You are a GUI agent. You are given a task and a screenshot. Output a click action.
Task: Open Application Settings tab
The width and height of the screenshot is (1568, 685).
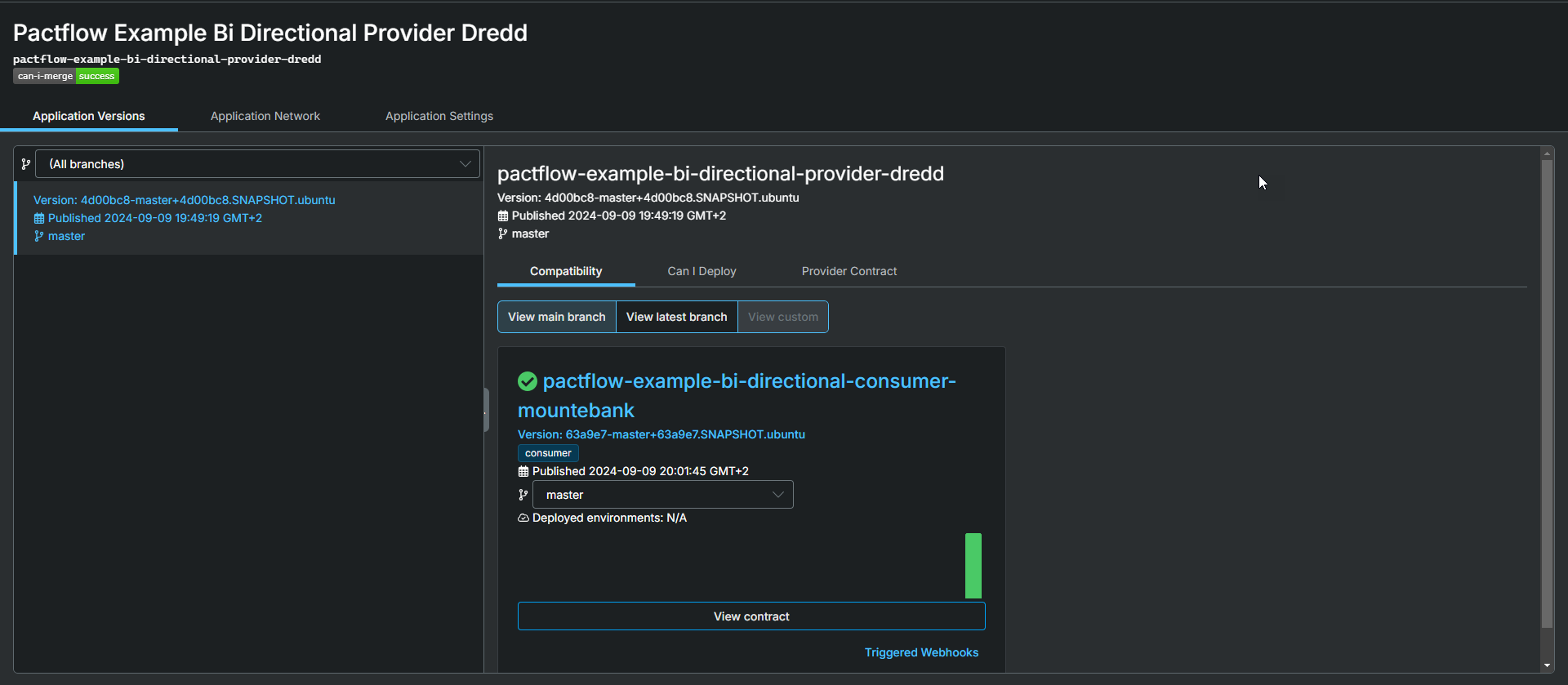tap(439, 116)
